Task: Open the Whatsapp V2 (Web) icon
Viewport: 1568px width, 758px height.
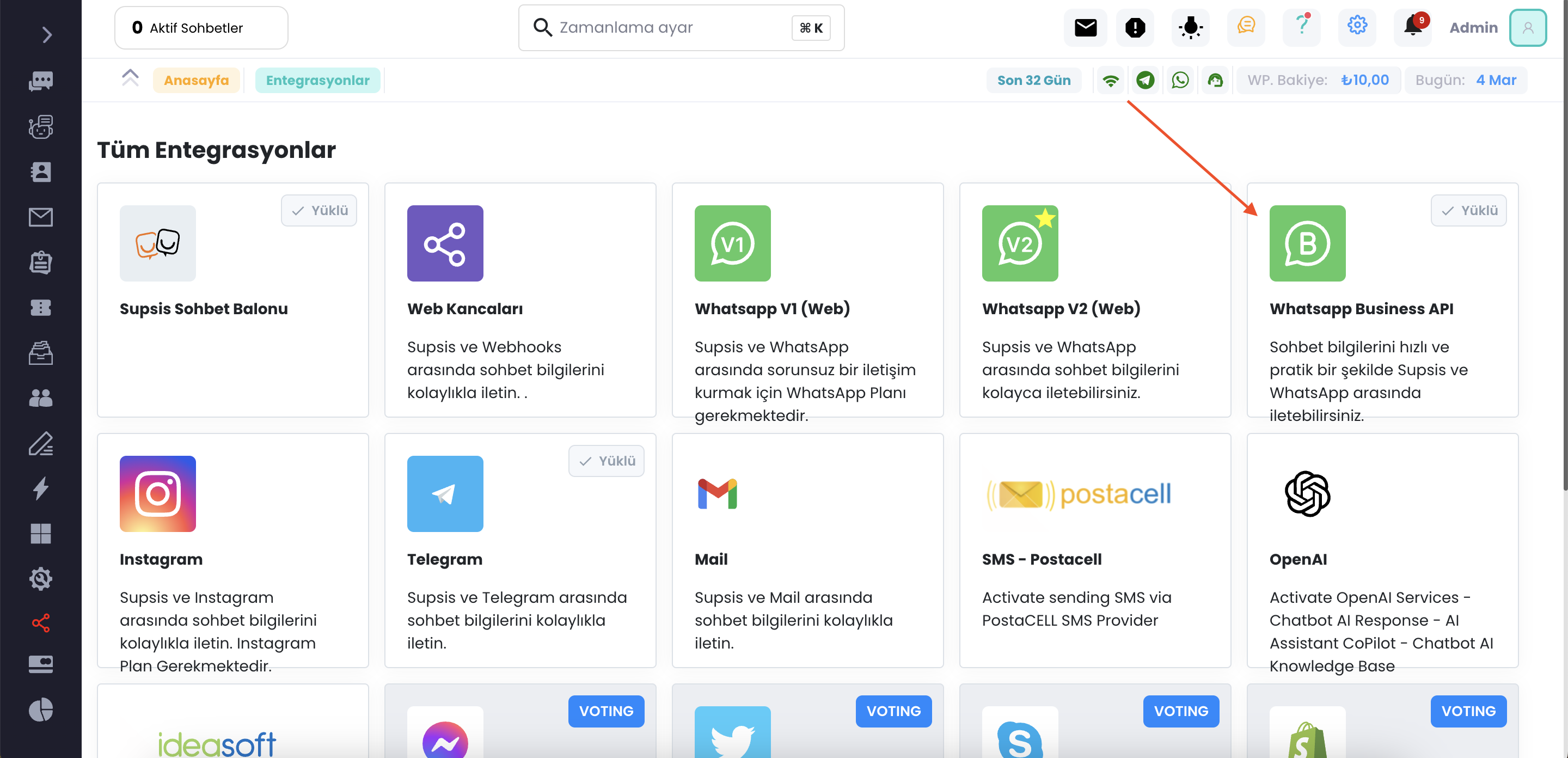Action: pos(1020,243)
